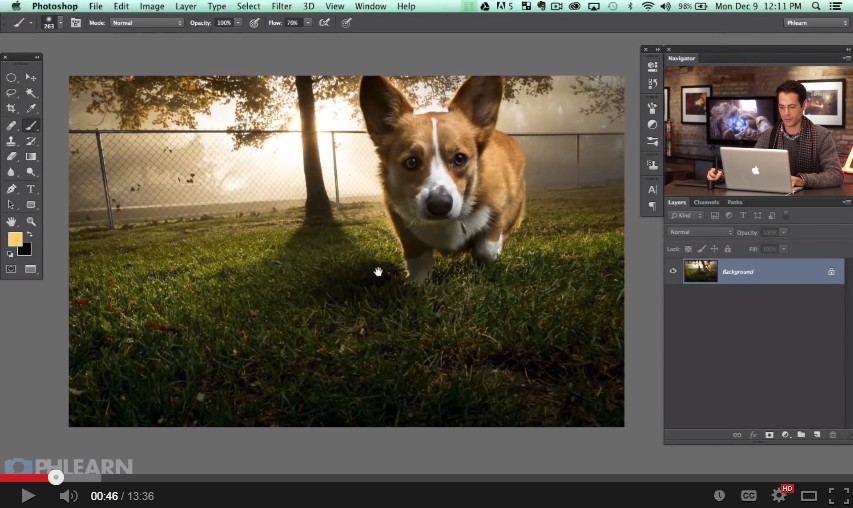The image size is (853, 508).
Task: Select the Blur tool
Action: [x=11, y=172]
